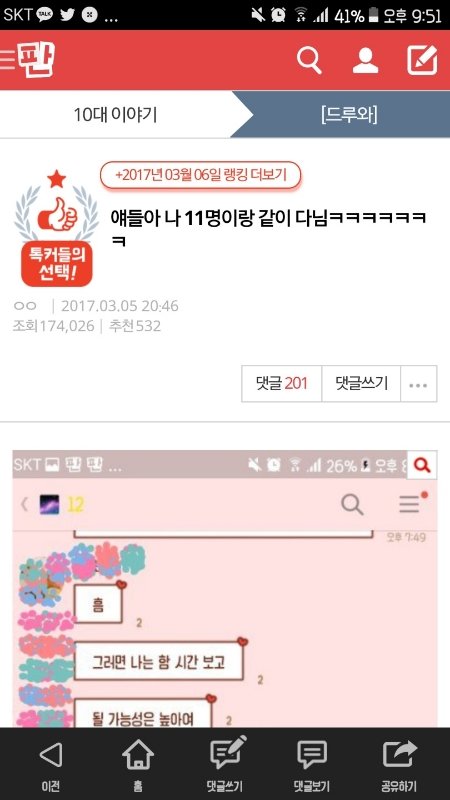450x800 pixels.
Task: Open search with the magnifier icon
Action: 309,61
